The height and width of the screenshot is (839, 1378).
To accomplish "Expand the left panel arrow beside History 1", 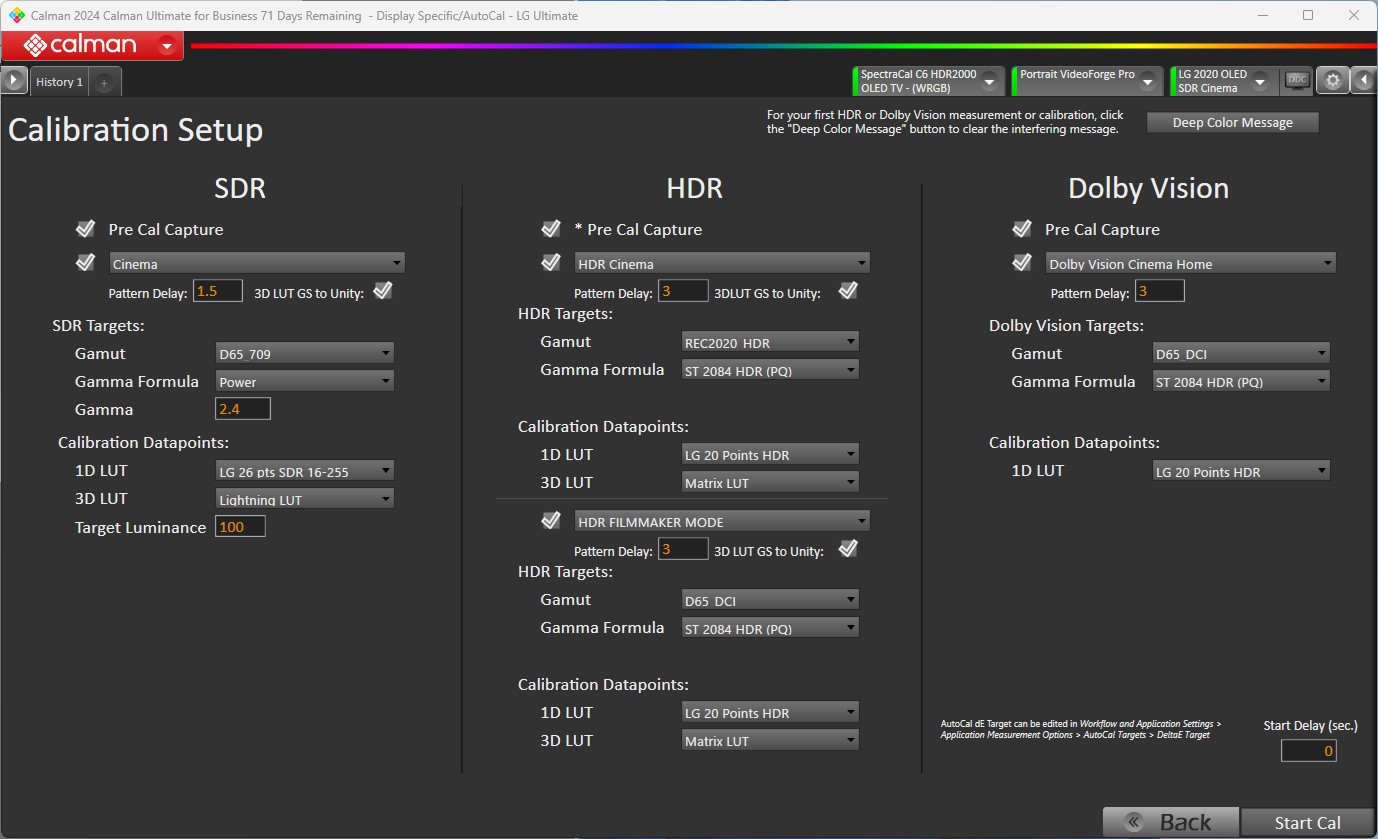I will (x=14, y=81).
